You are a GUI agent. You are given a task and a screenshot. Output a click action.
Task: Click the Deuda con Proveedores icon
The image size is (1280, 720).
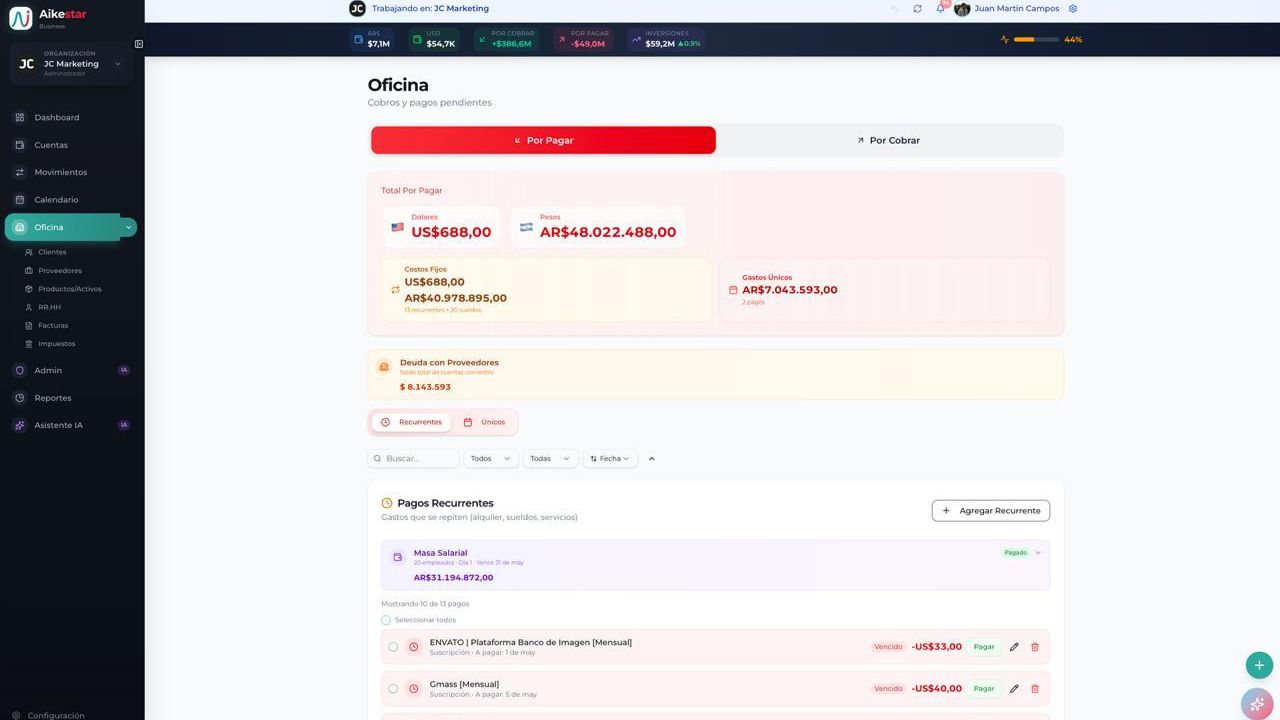384,367
